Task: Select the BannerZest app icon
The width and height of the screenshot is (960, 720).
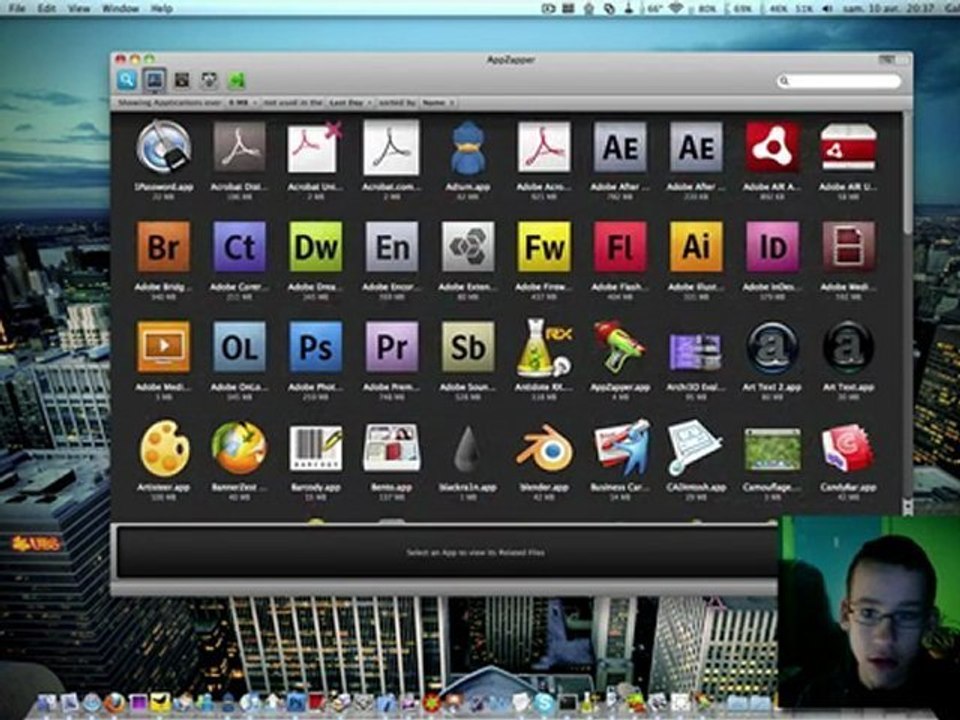Action: pos(239,448)
